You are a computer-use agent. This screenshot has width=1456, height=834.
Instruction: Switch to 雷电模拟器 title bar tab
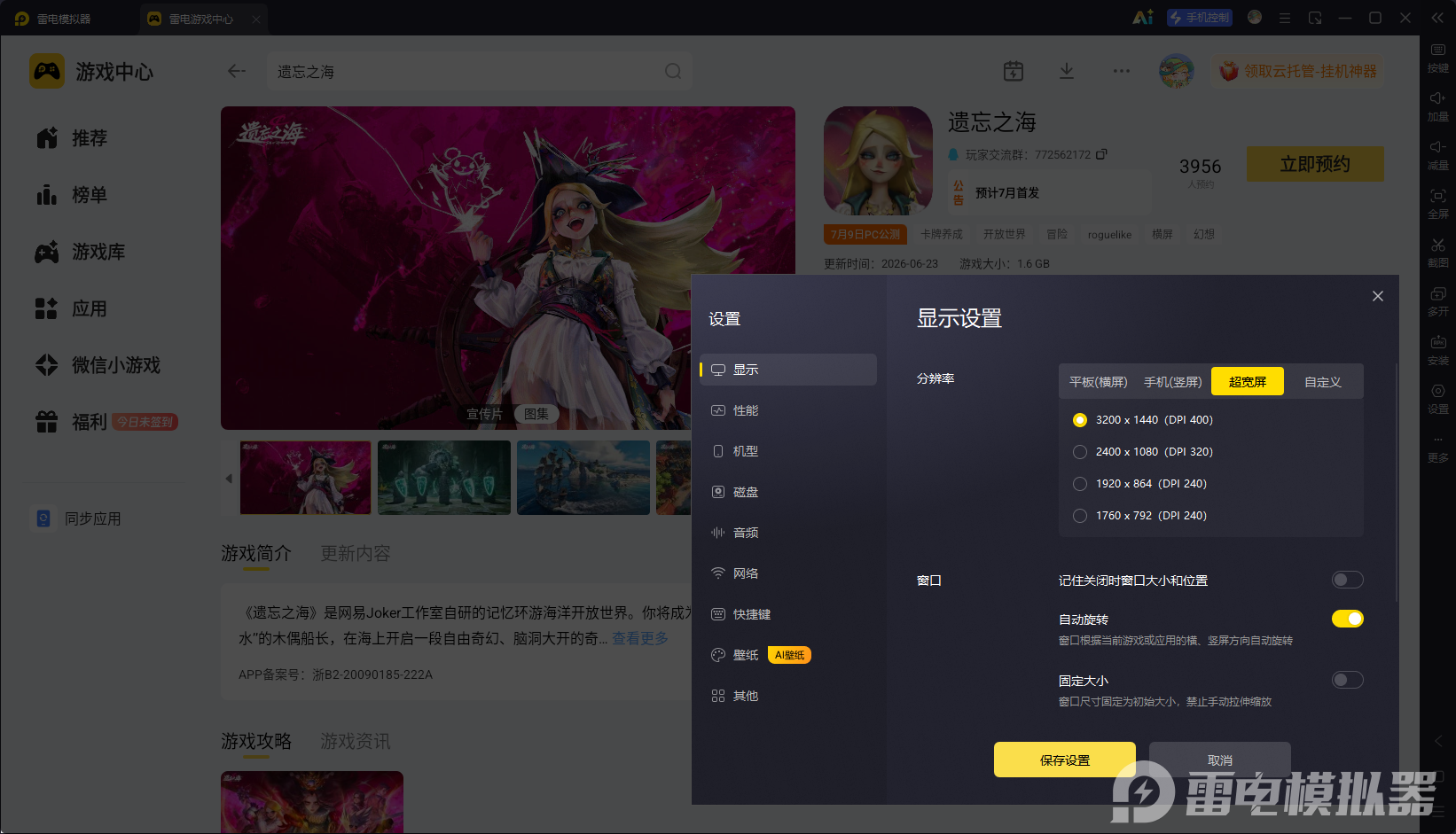click(x=53, y=18)
